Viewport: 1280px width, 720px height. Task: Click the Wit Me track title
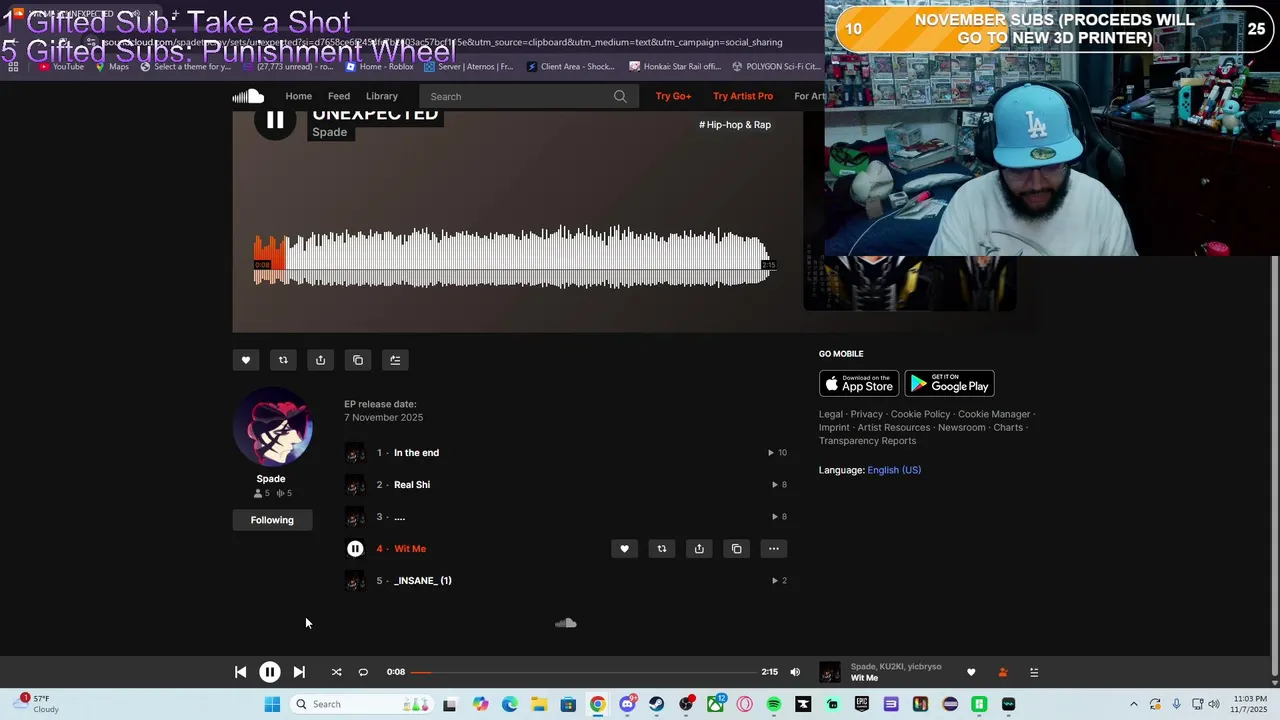coord(410,549)
